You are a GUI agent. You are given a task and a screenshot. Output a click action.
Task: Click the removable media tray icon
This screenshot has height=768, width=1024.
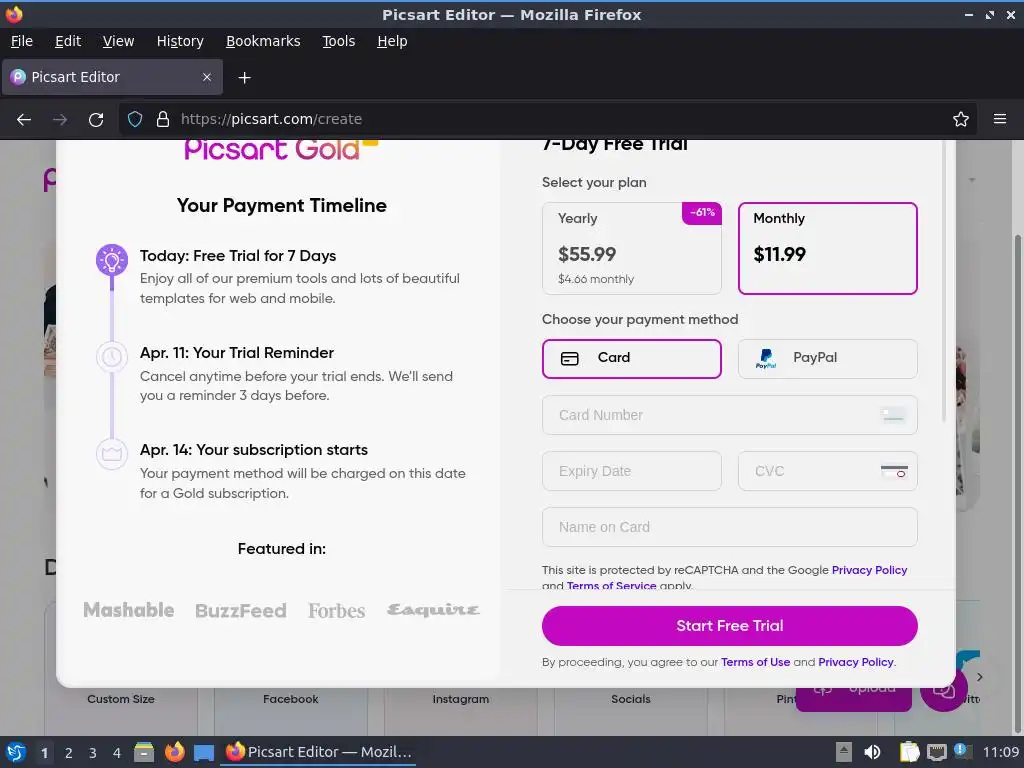844,752
